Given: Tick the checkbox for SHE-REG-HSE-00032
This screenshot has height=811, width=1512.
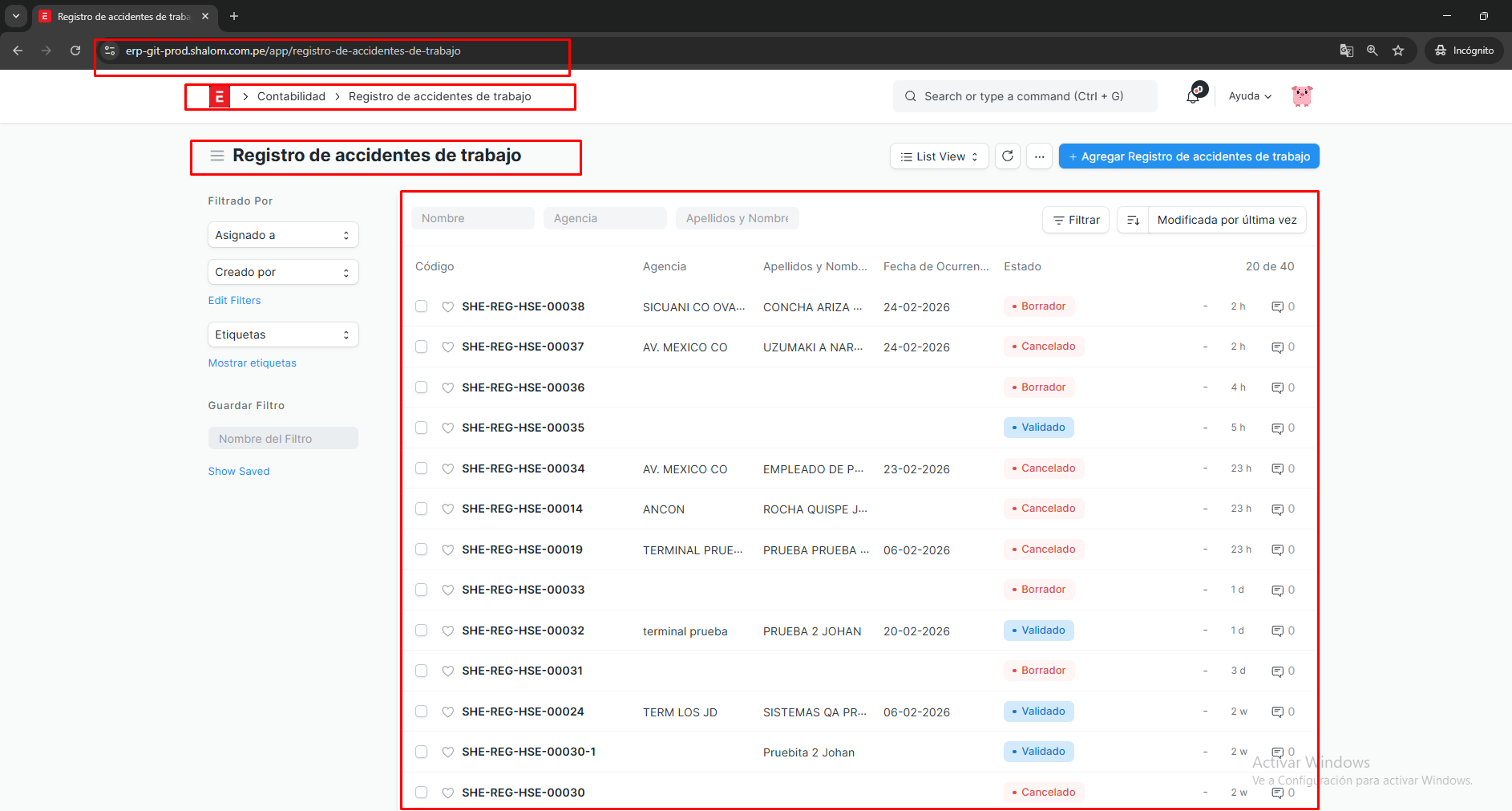Looking at the screenshot, I should pyautogui.click(x=421, y=631).
